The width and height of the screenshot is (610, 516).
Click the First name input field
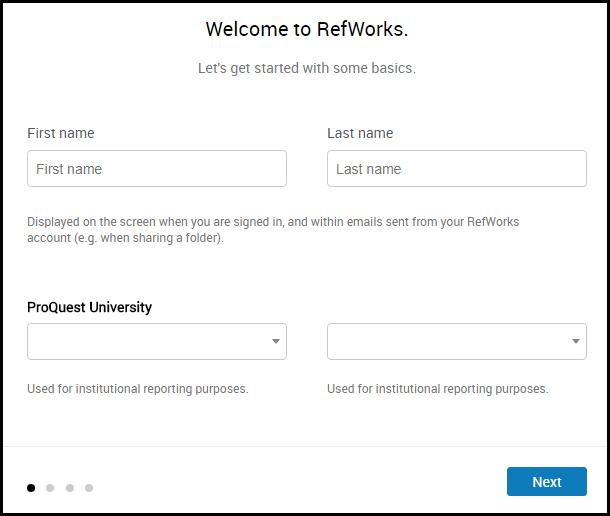coord(157,169)
